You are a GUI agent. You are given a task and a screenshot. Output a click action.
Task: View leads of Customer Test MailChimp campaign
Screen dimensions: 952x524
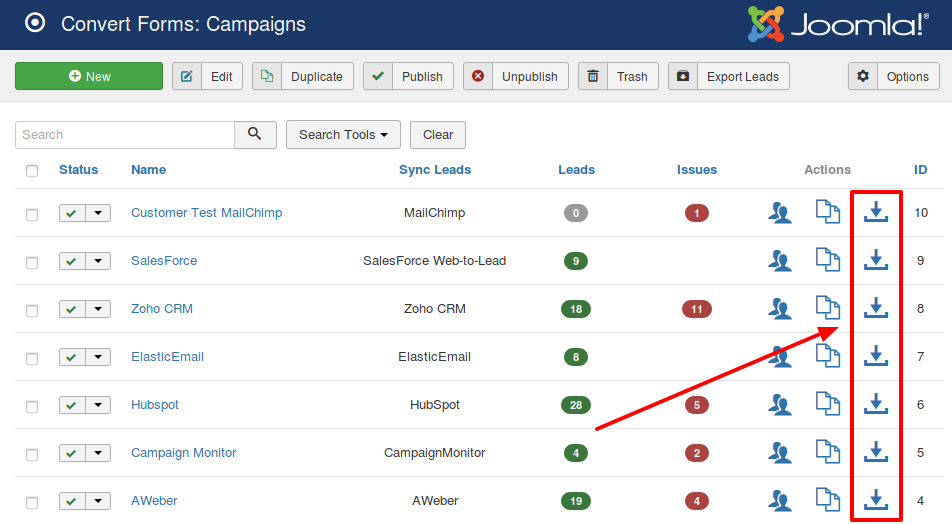tap(780, 213)
